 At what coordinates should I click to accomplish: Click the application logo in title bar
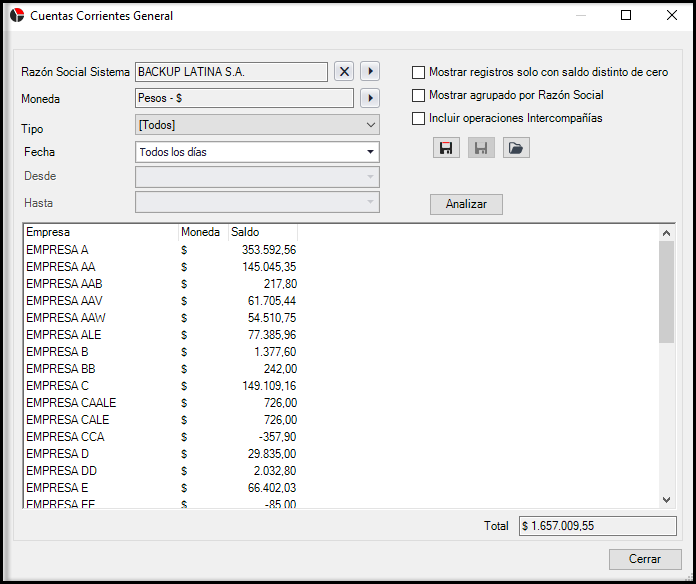pyautogui.click(x=17, y=15)
